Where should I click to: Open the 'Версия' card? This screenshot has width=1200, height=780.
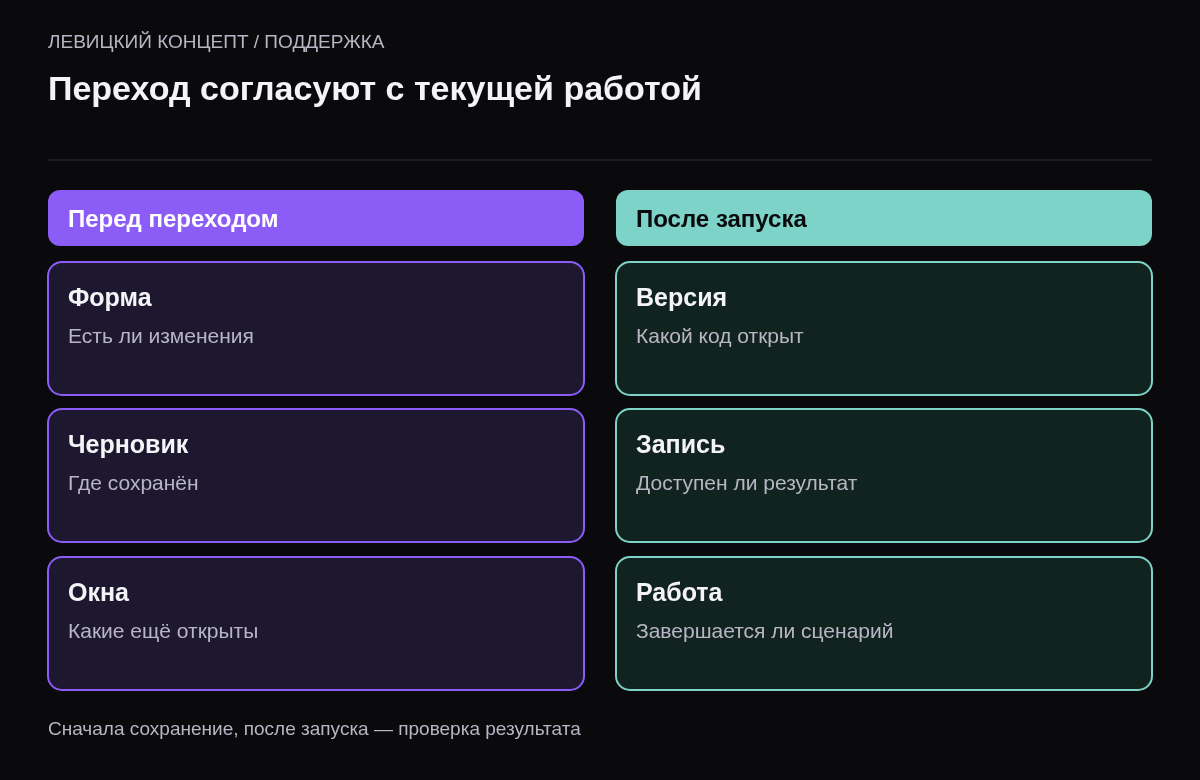[884, 329]
